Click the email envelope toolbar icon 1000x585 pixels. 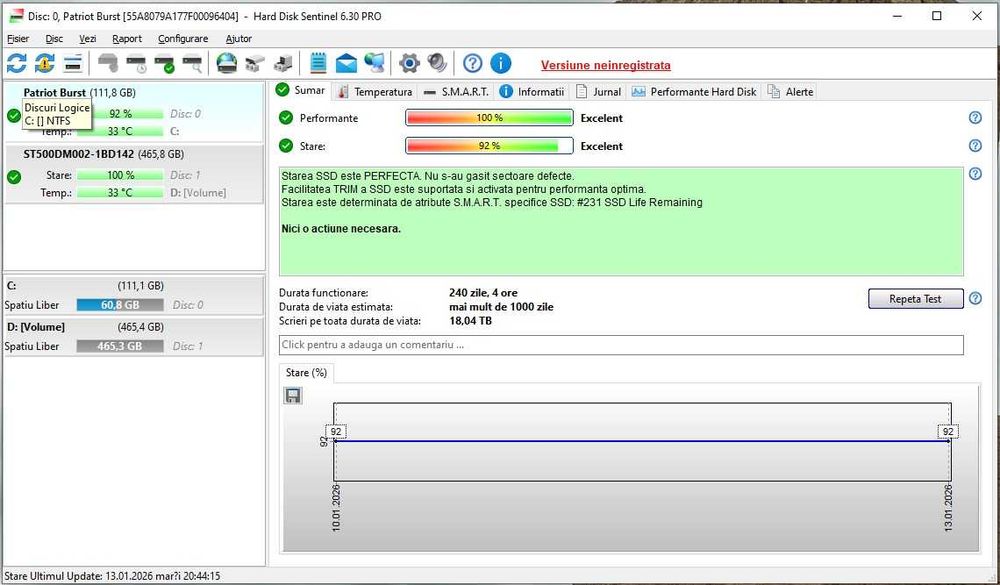click(346, 63)
